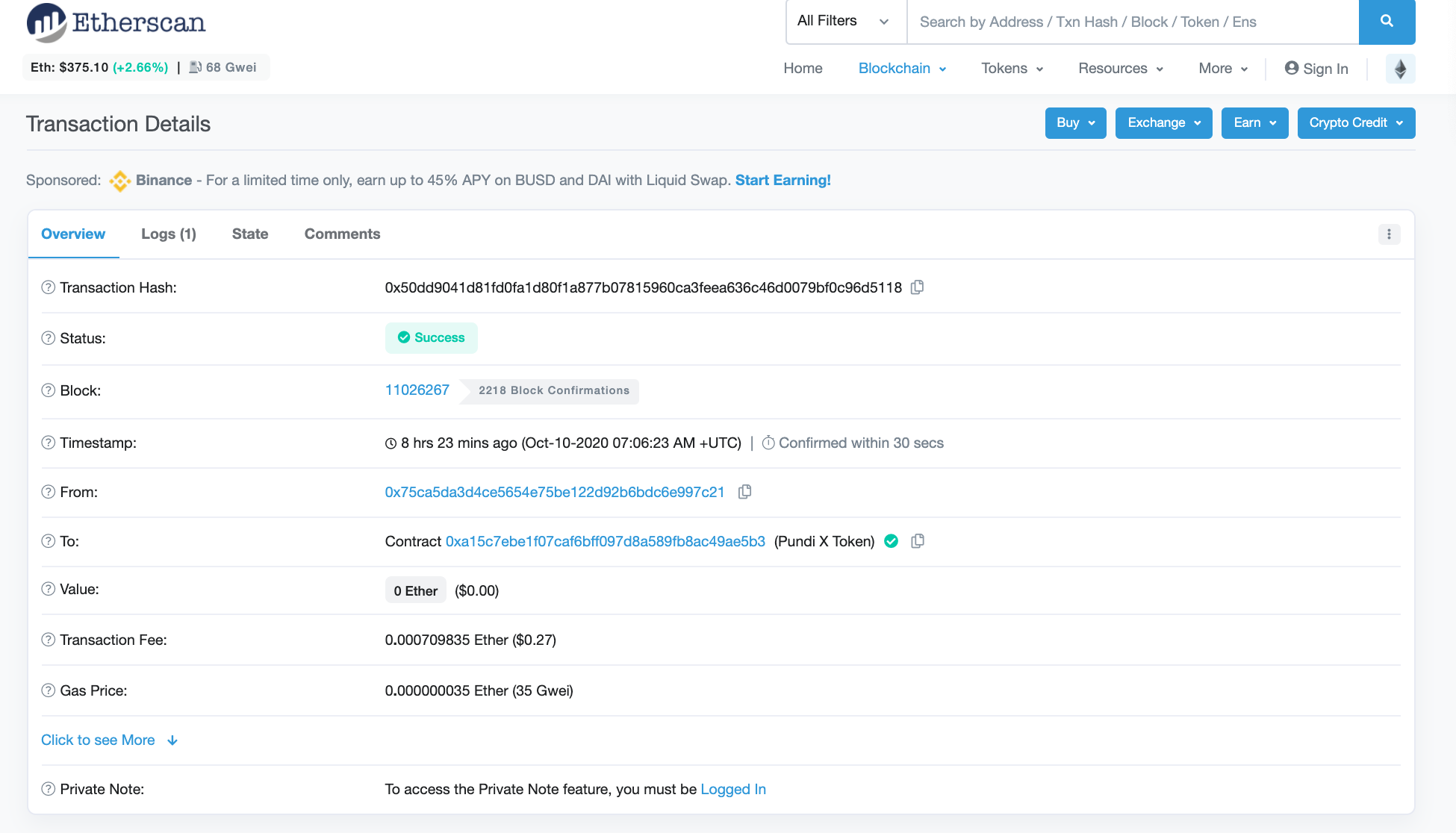
Task: Click the Sign In button
Action: point(1316,69)
